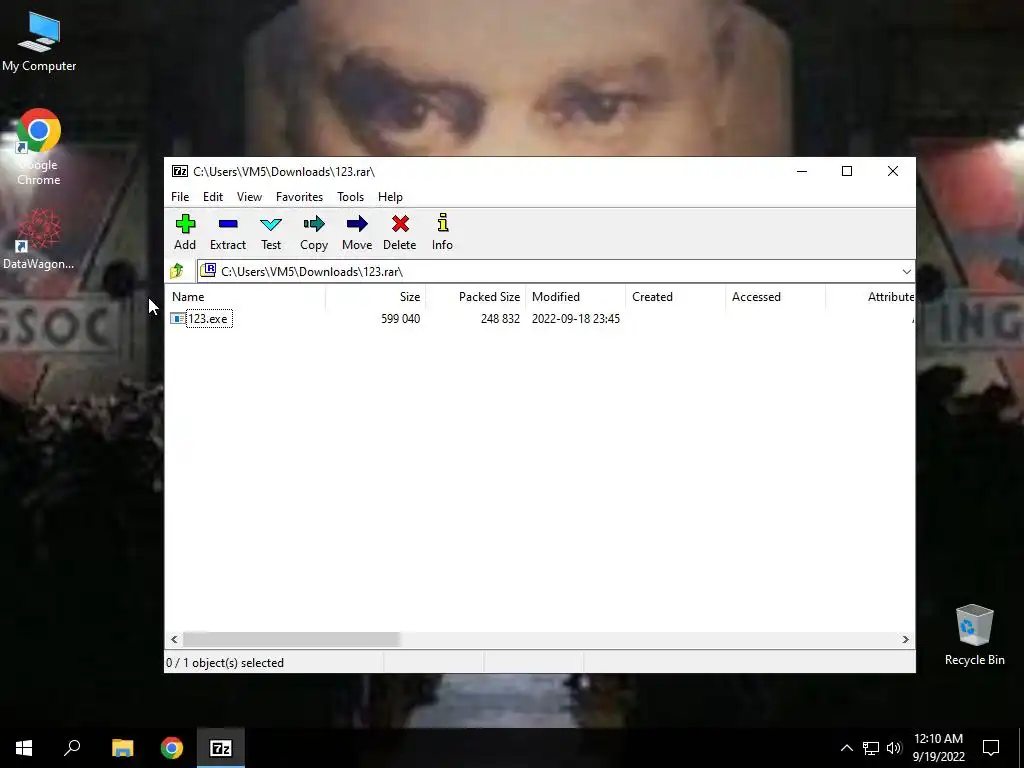Sort by Modified column header
This screenshot has width=1024, height=768.
click(x=575, y=296)
